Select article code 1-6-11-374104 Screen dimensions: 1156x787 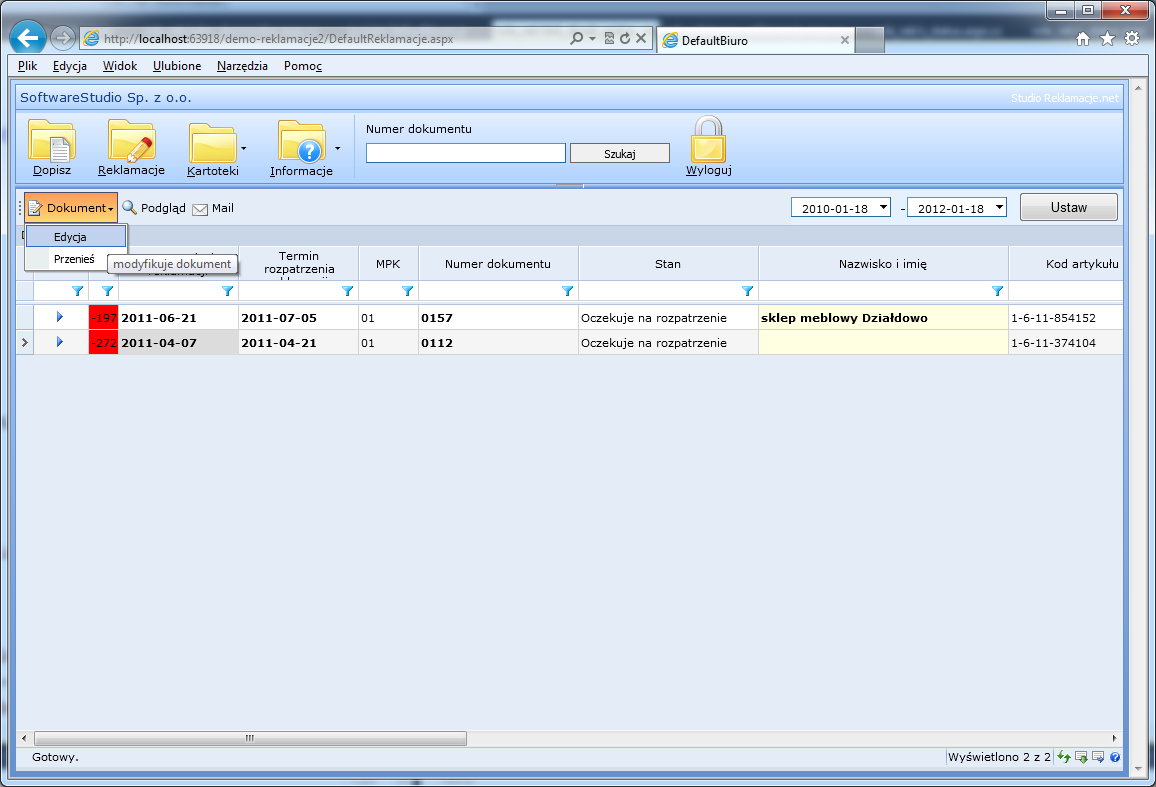point(1065,343)
